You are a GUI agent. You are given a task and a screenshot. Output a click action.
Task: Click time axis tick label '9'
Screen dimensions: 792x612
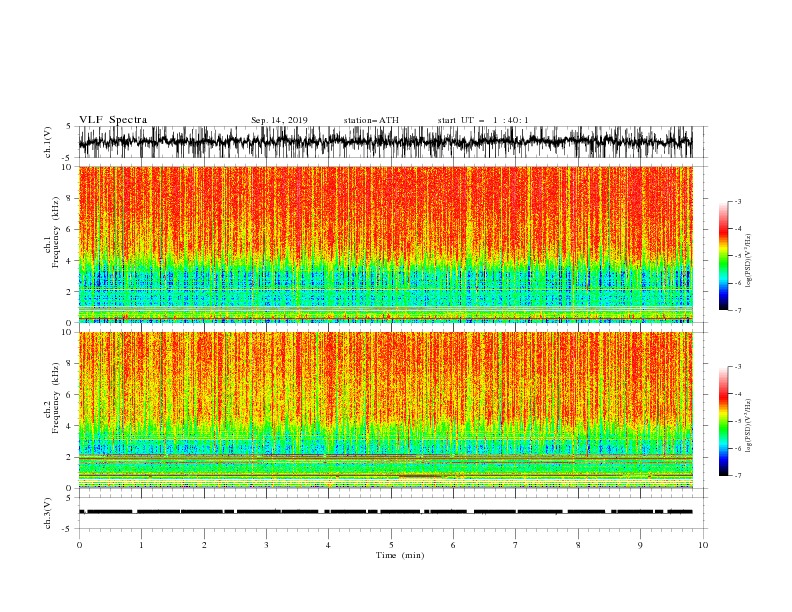tap(640, 545)
